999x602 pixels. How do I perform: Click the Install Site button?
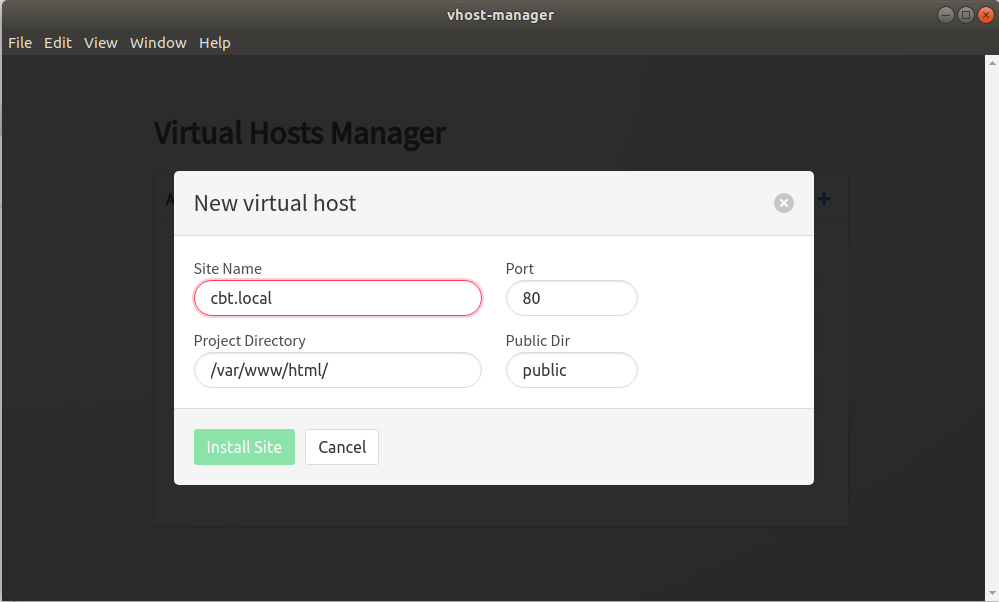pos(244,447)
